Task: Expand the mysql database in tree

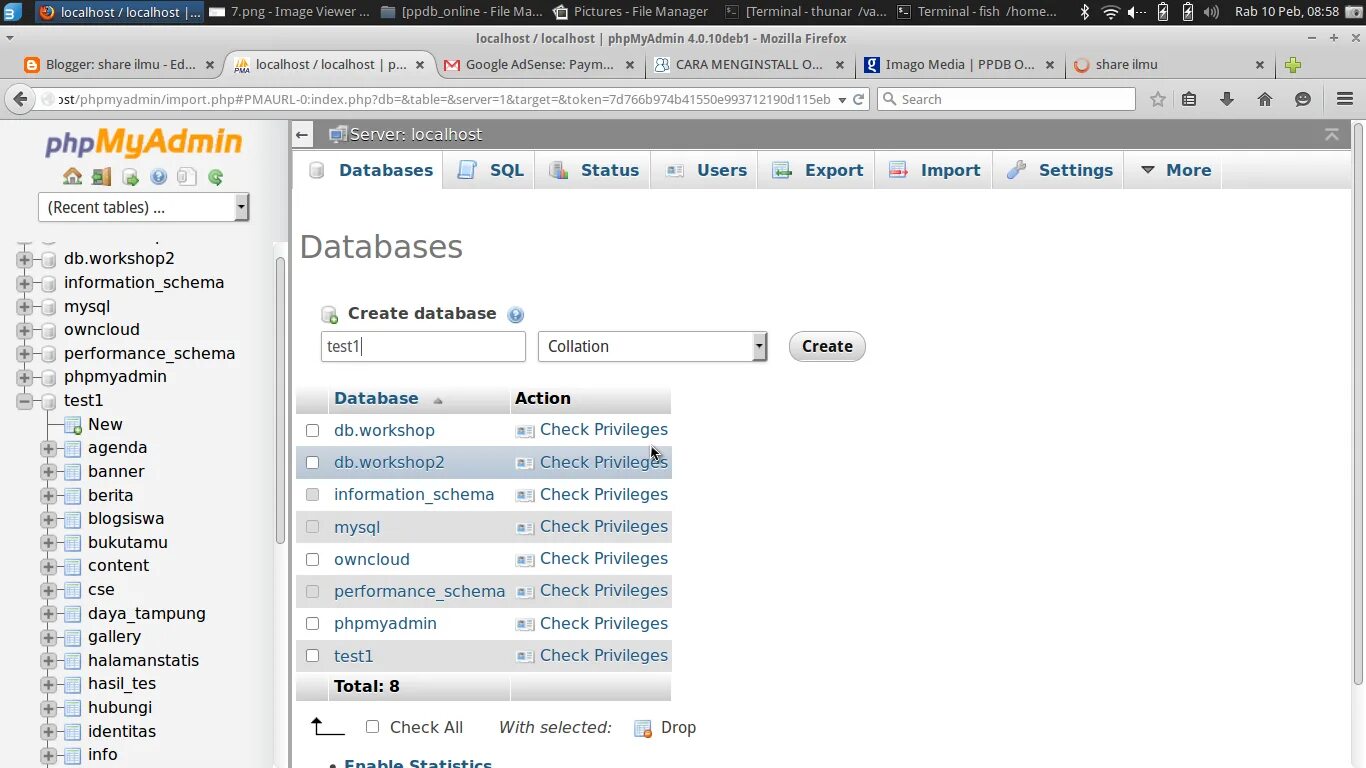Action: point(24,307)
